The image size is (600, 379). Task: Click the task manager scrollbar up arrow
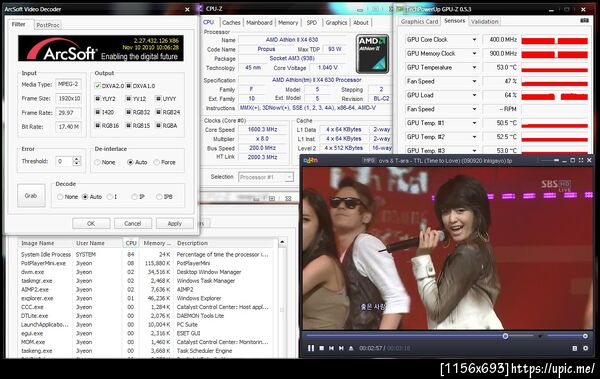tap(282, 242)
